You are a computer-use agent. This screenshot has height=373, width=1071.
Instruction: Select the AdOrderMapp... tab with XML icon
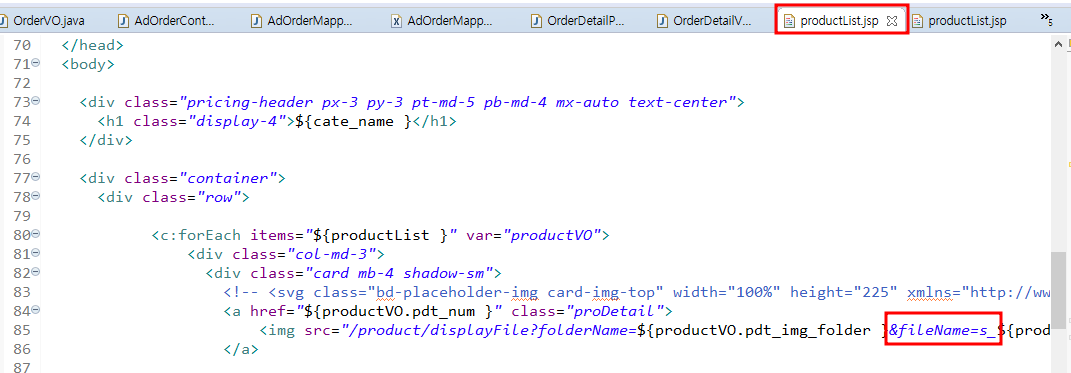click(441, 20)
